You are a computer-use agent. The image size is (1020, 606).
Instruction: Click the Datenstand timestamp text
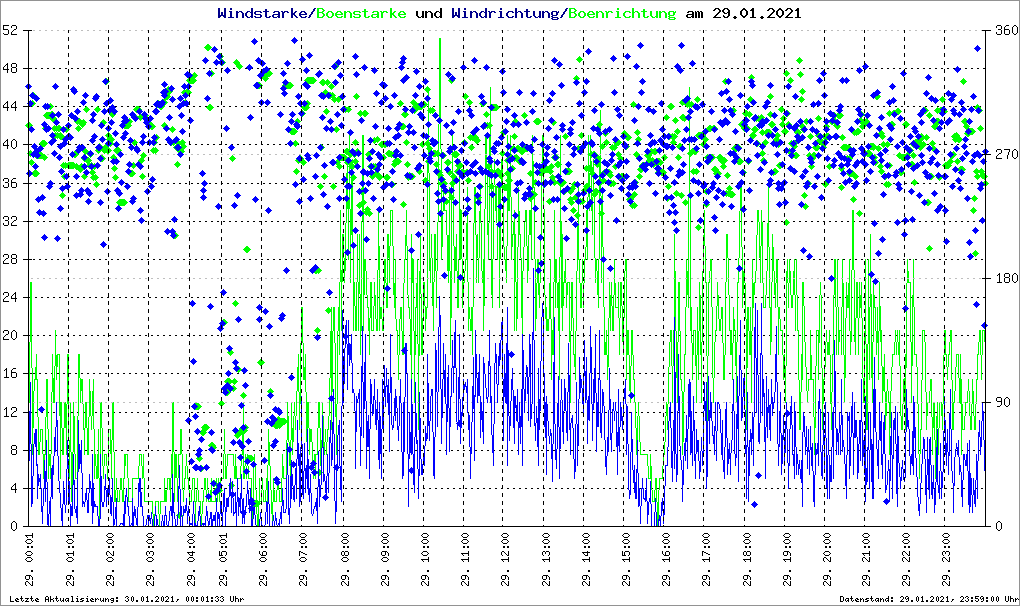click(928, 599)
